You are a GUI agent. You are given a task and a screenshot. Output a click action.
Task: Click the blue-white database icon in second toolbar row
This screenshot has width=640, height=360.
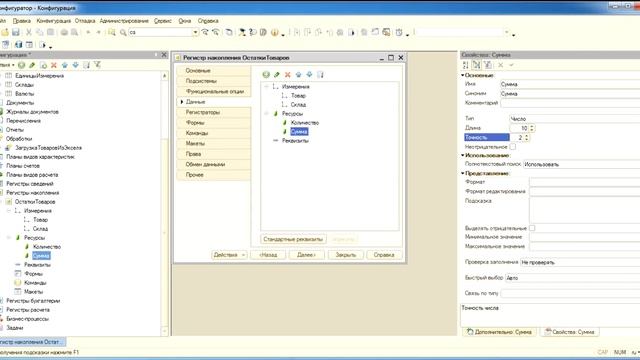(18, 44)
